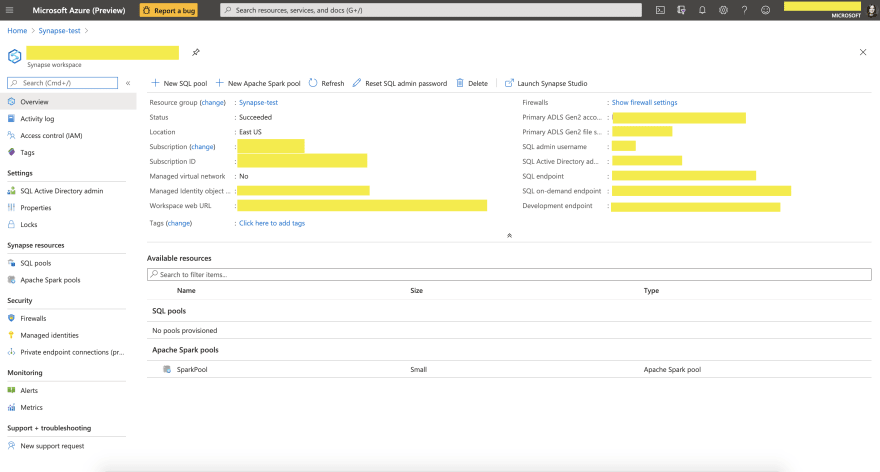Click the Overview icon in the sidebar
This screenshot has height=472, width=880.
[11, 102]
